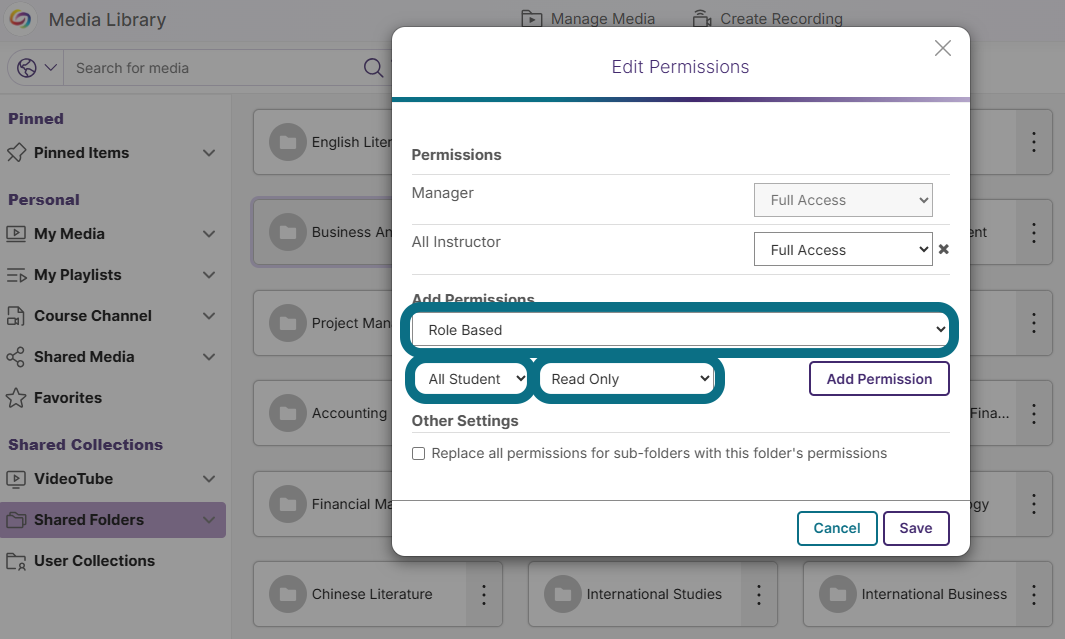Click the search magnifier icon

tap(373, 68)
